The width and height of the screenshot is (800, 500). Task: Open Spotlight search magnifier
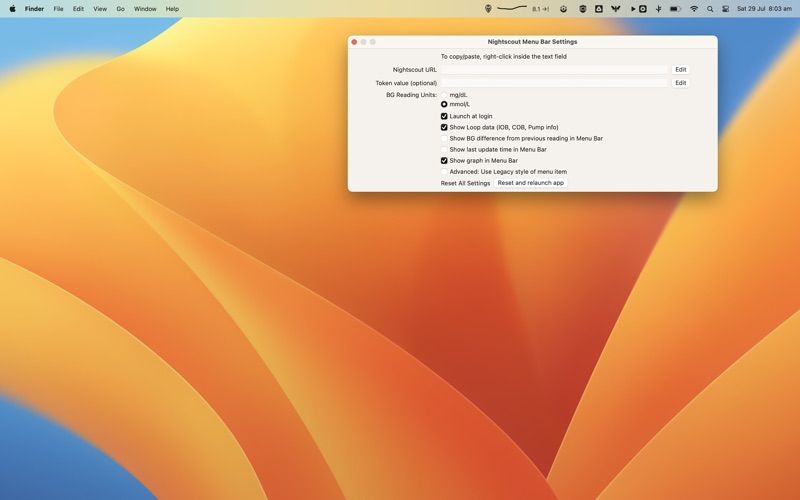(710, 9)
